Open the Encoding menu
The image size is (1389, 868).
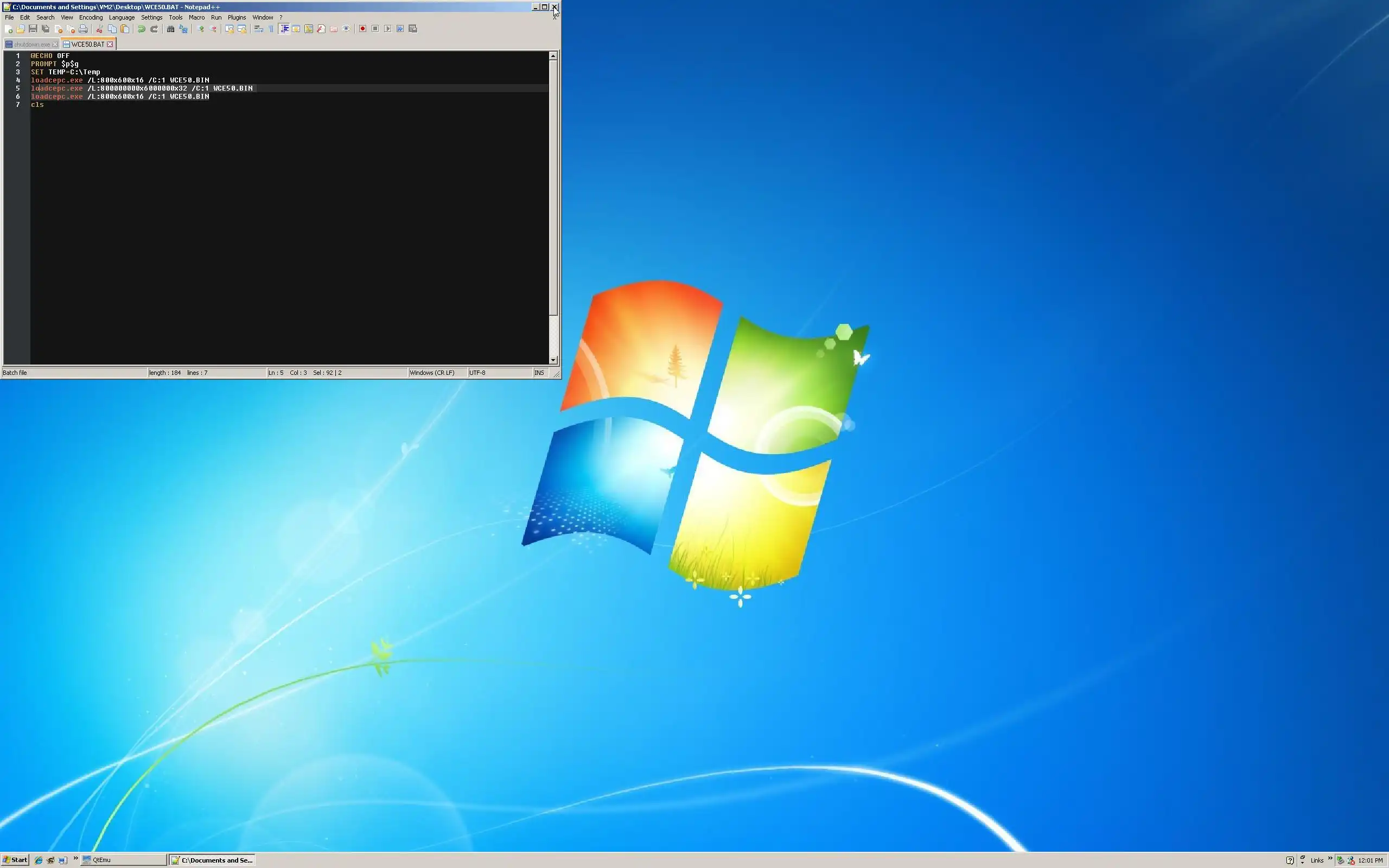tap(91, 17)
